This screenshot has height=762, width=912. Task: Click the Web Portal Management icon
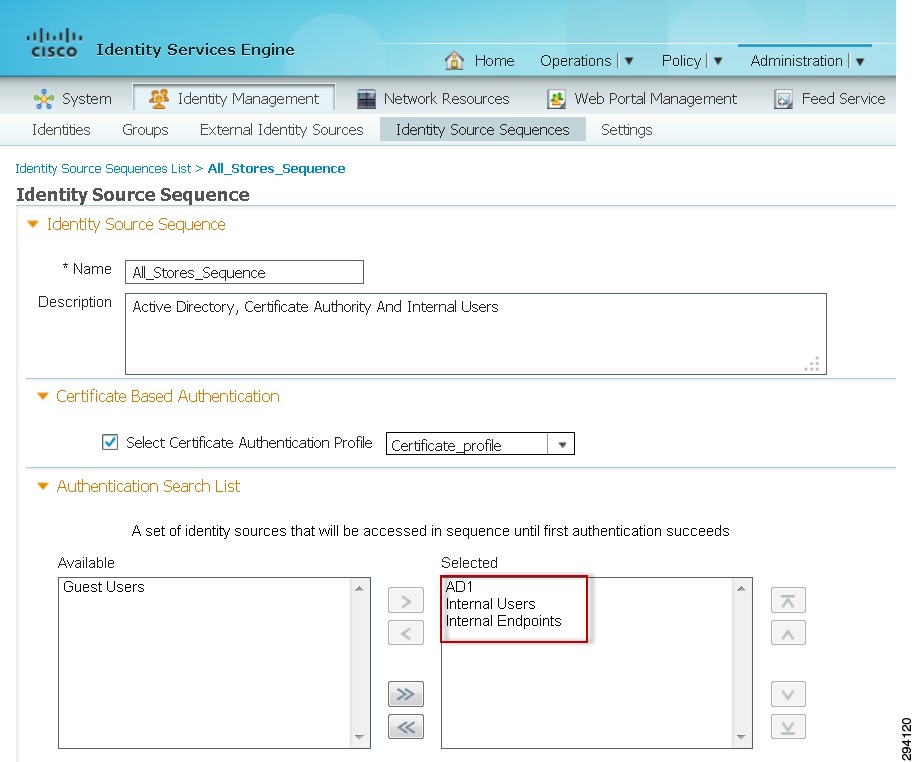557,99
